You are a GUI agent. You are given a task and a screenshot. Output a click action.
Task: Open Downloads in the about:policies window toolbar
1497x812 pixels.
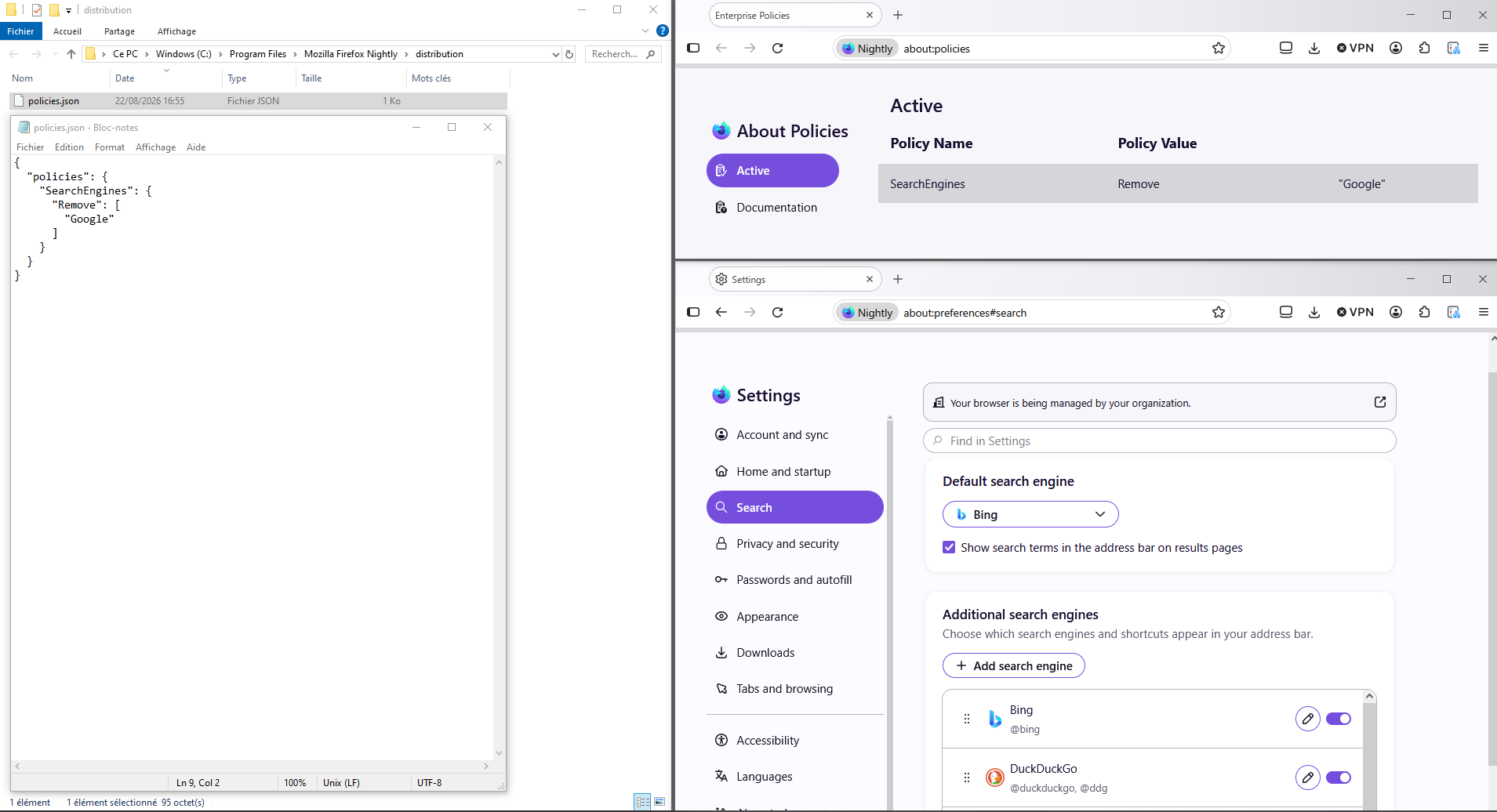pyautogui.click(x=1314, y=48)
